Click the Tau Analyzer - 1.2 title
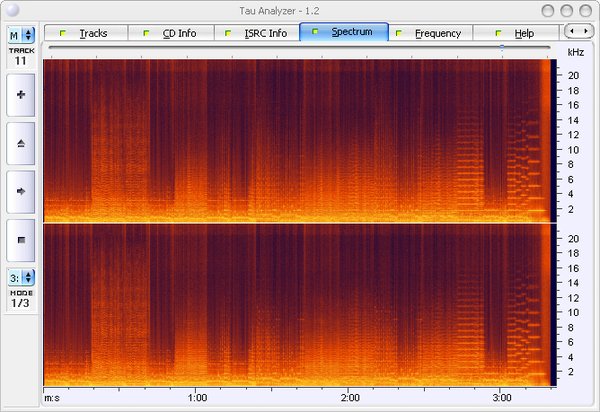Image resolution: width=600 pixels, height=412 pixels. [279, 11]
